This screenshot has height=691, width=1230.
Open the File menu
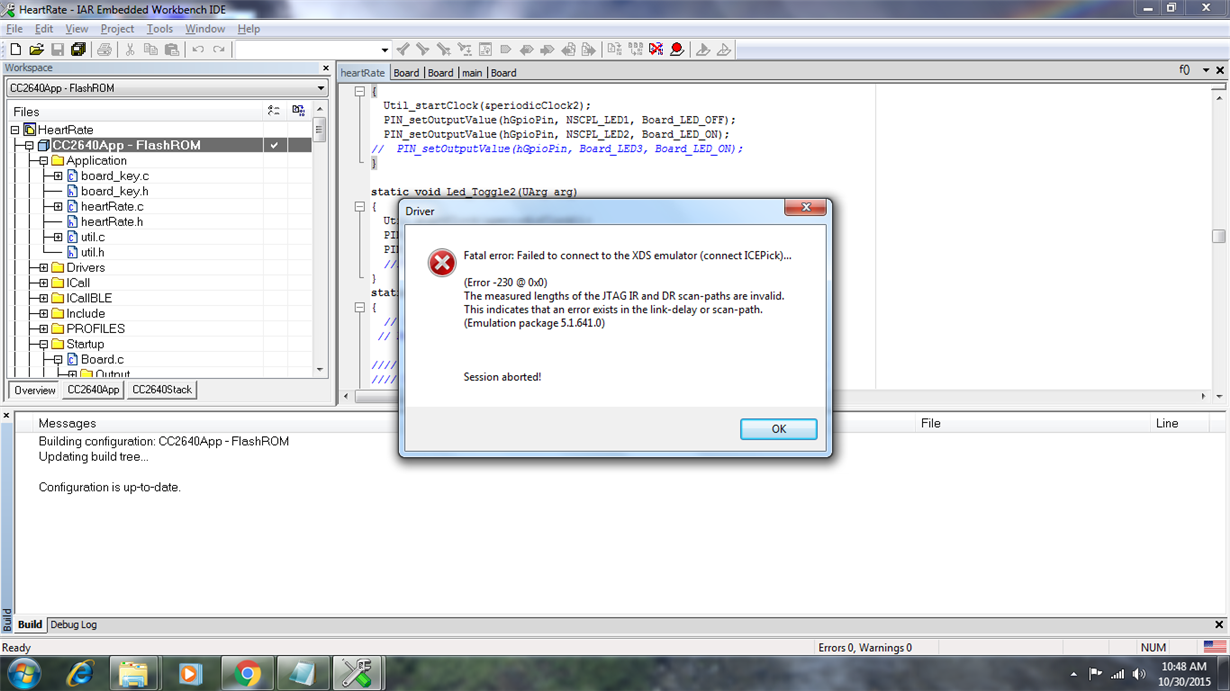tap(14, 29)
